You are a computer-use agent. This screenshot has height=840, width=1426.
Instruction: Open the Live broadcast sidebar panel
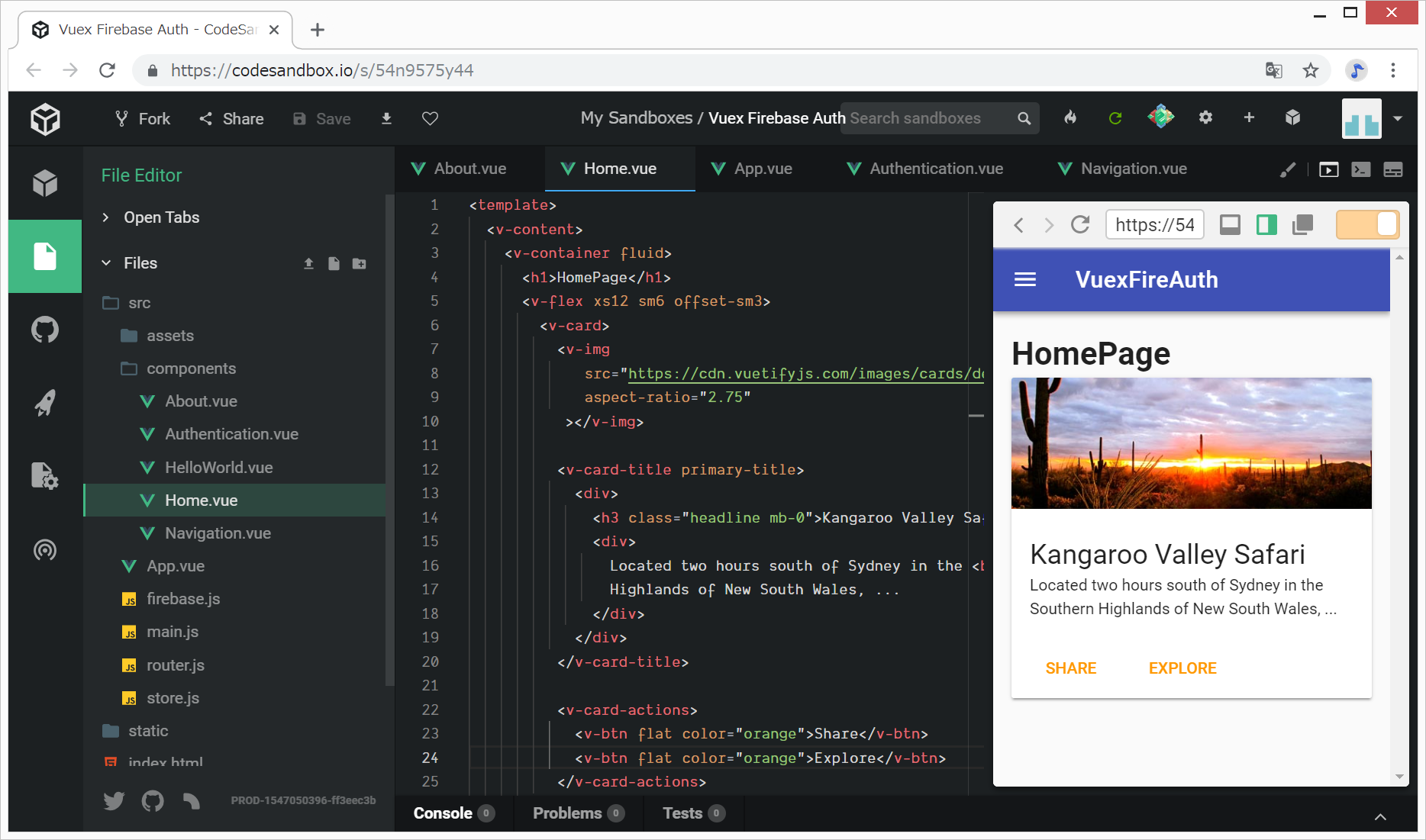(45, 549)
